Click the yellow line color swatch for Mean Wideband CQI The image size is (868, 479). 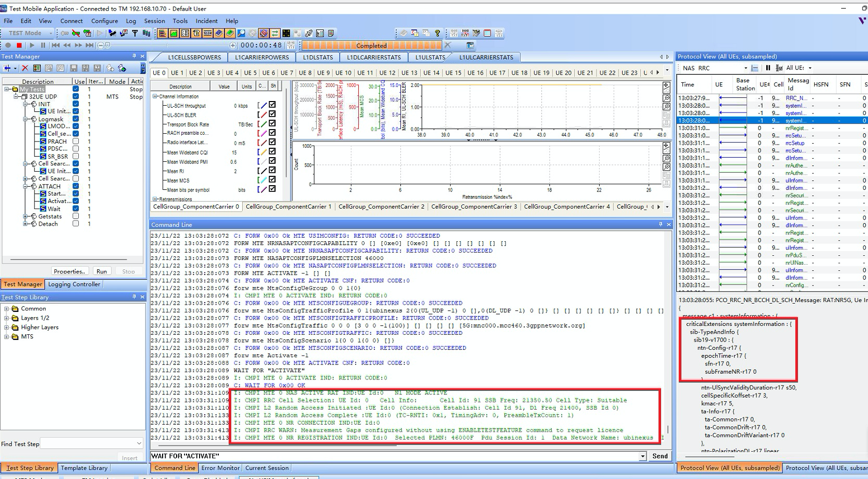[x=264, y=152]
